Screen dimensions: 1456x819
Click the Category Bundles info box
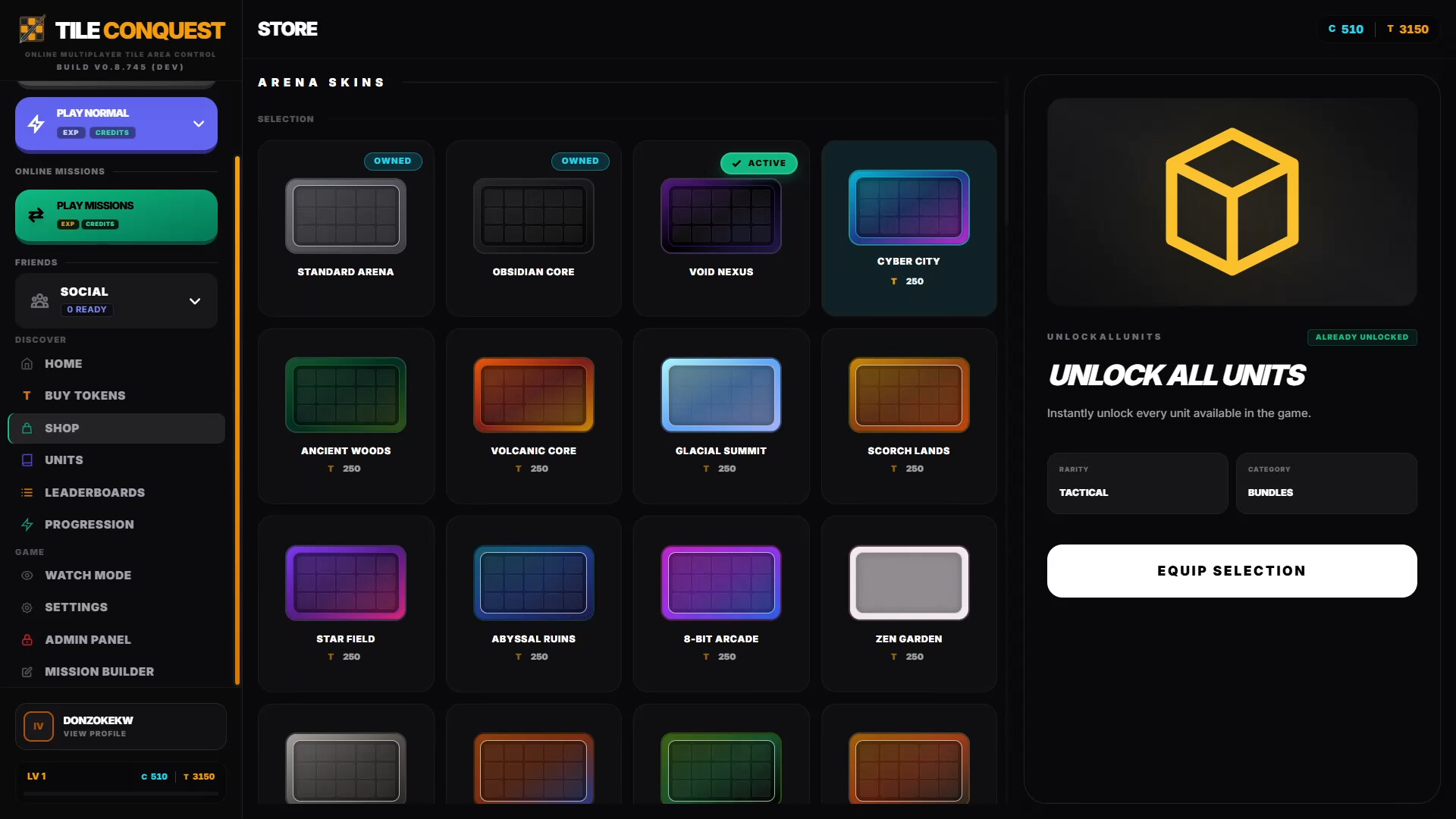(x=1326, y=484)
